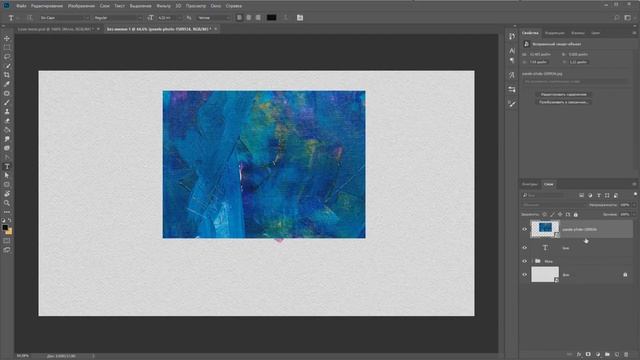
Task: Open the font style Regular dropdown
Action: click(118, 18)
